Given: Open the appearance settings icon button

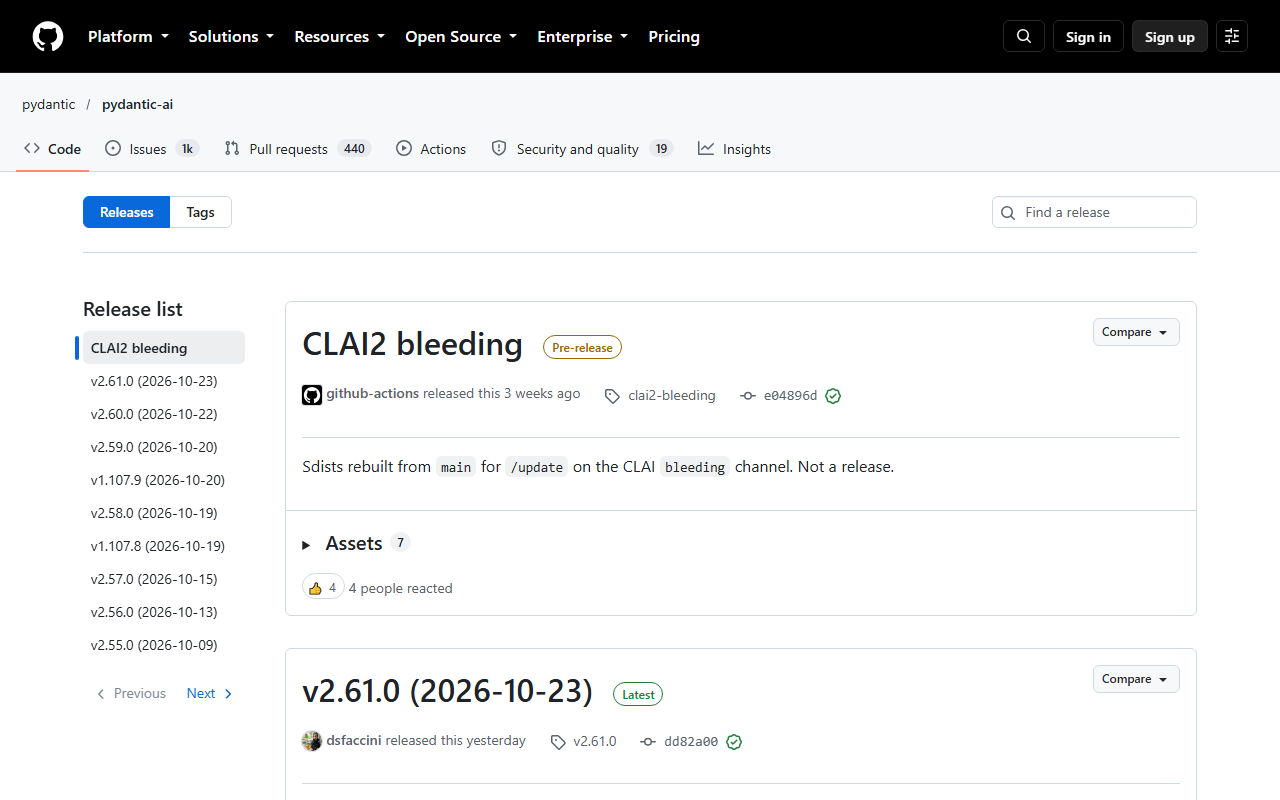Looking at the screenshot, I should coord(1232,37).
